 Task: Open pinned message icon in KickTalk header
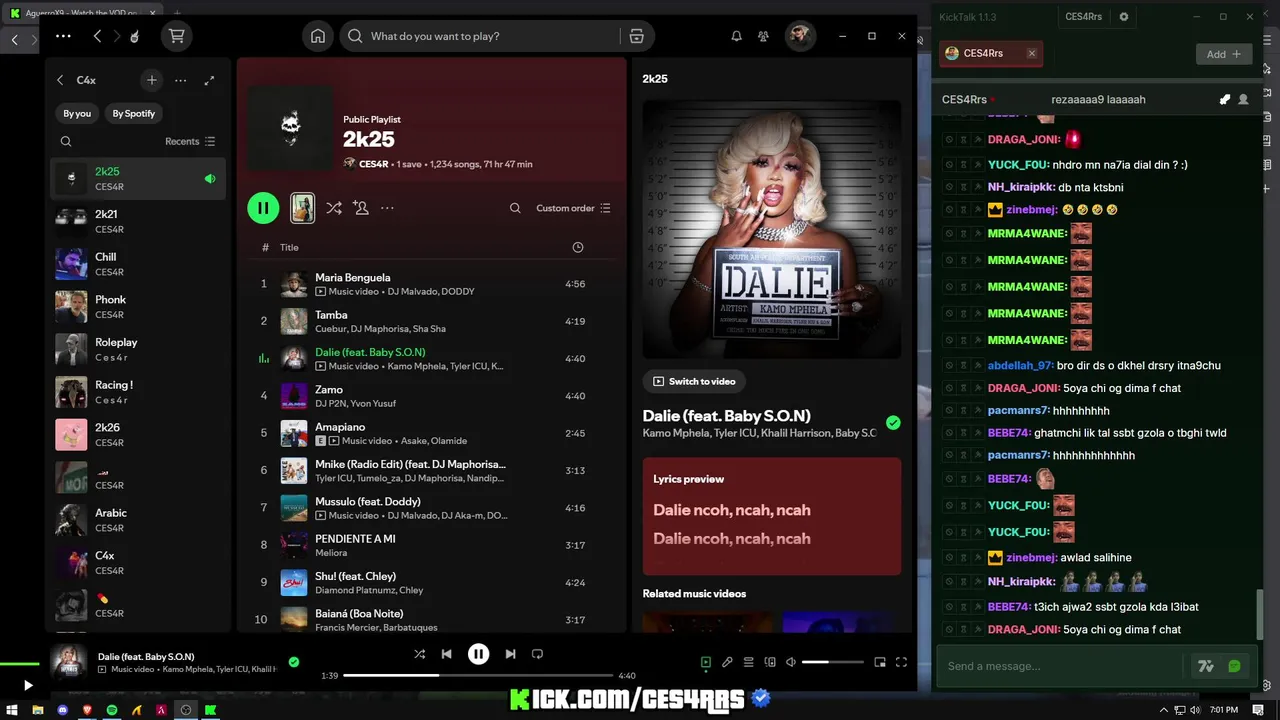[x=1224, y=100]
